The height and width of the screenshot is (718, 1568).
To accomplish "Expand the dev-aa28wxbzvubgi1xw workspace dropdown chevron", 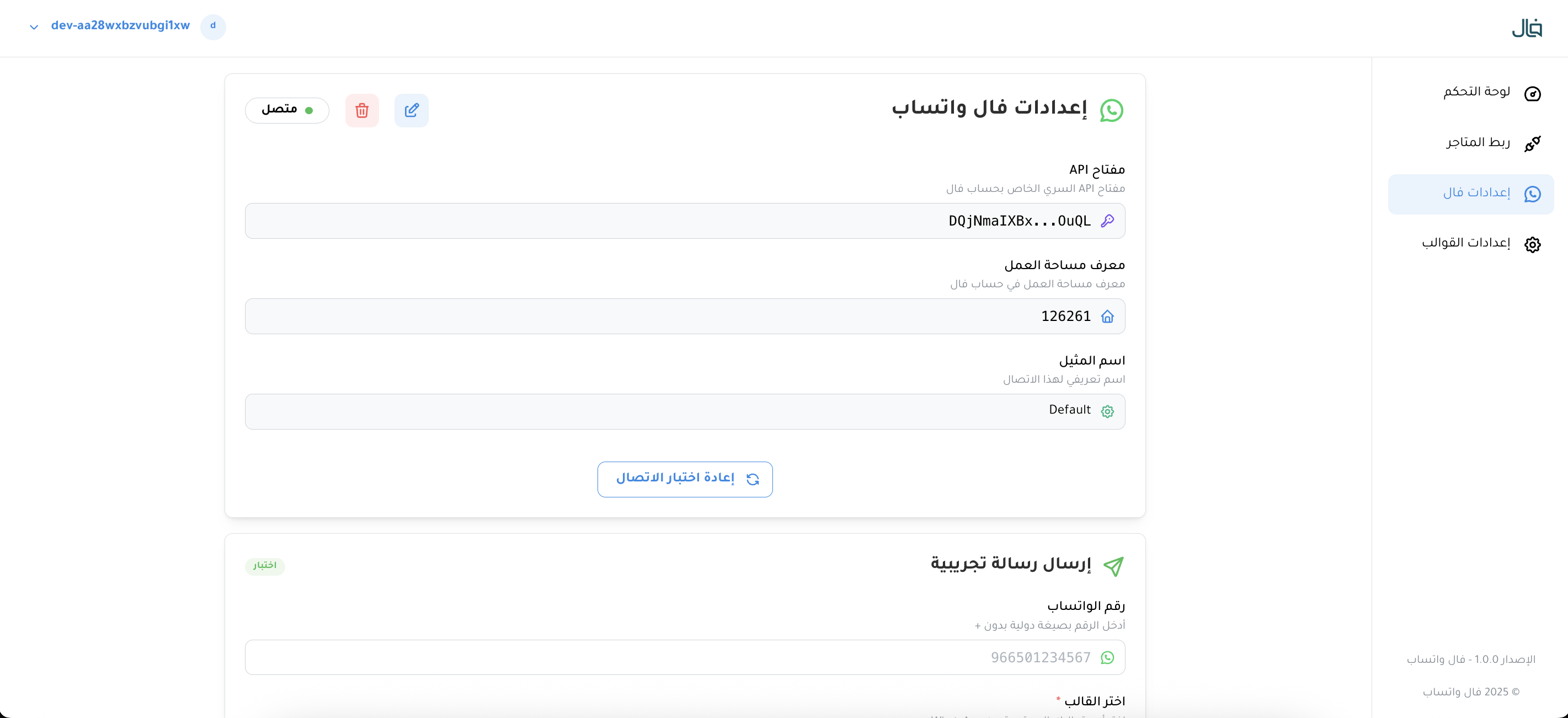I will (x=34, y=27).
